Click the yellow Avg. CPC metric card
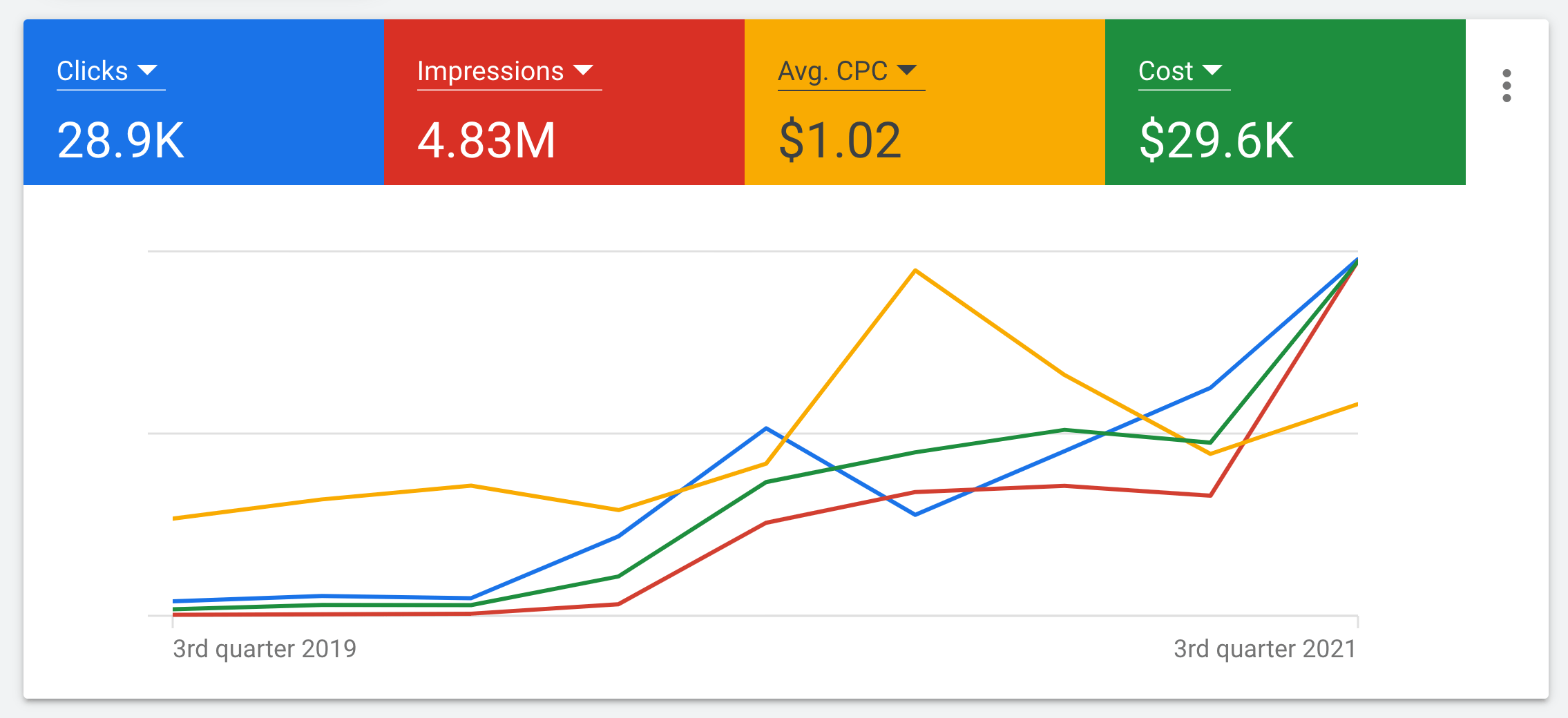This screenshot has height=718, width=1568. click(926, 104)
